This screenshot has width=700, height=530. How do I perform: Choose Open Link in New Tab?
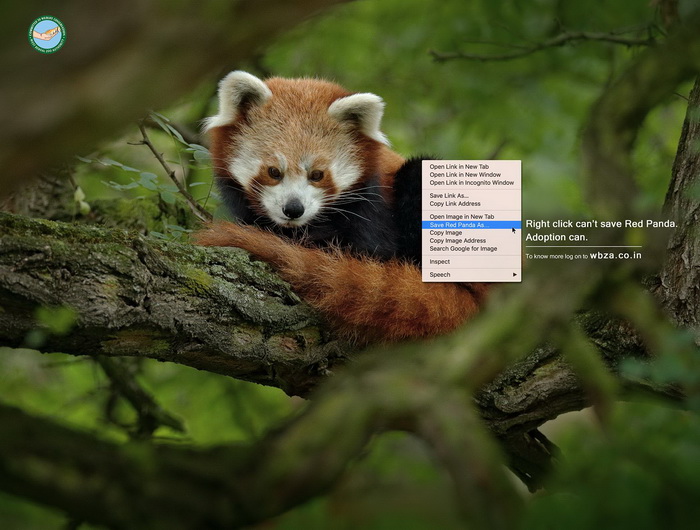click(459, 167)
